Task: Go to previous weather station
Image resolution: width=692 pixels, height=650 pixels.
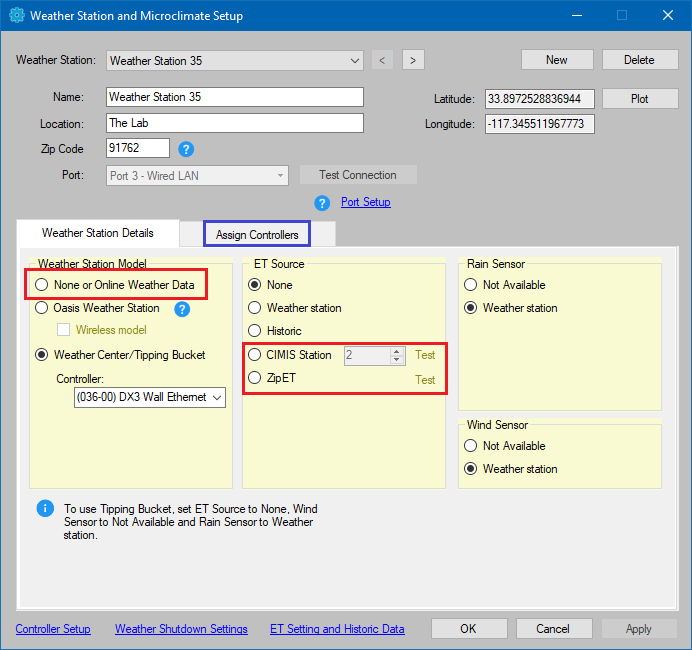Action: 382,60
